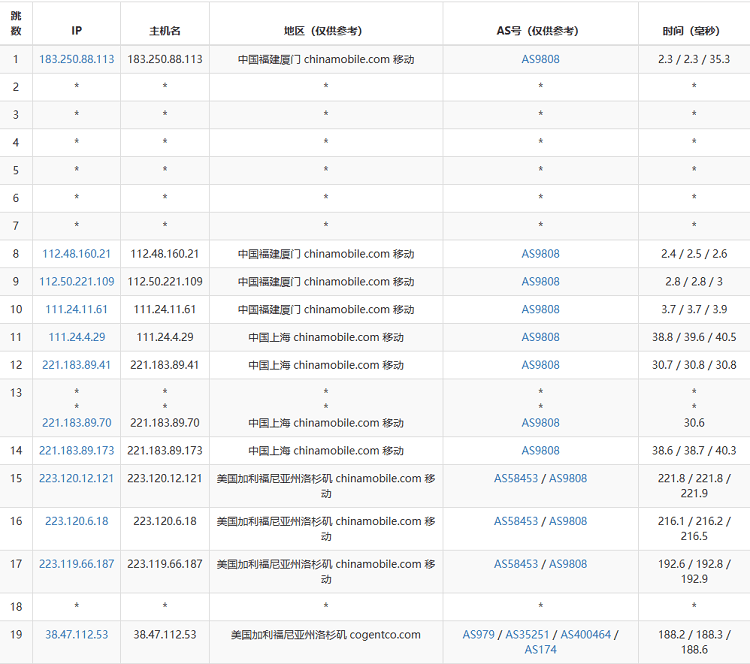This screenshot has height=664, width=750.
Task: Open IP link 38.47.112.53
Action: (x=77, y=635)
